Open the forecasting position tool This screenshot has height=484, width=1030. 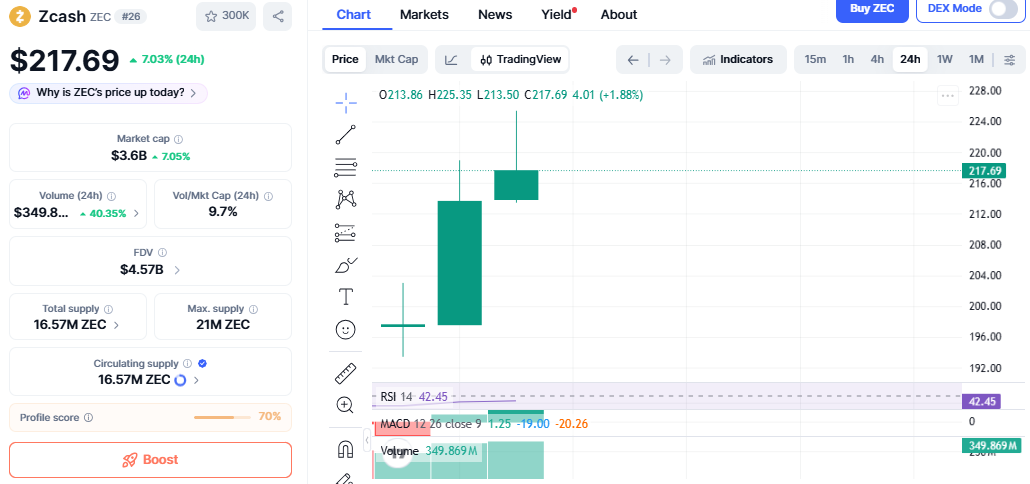coord(346,232)
